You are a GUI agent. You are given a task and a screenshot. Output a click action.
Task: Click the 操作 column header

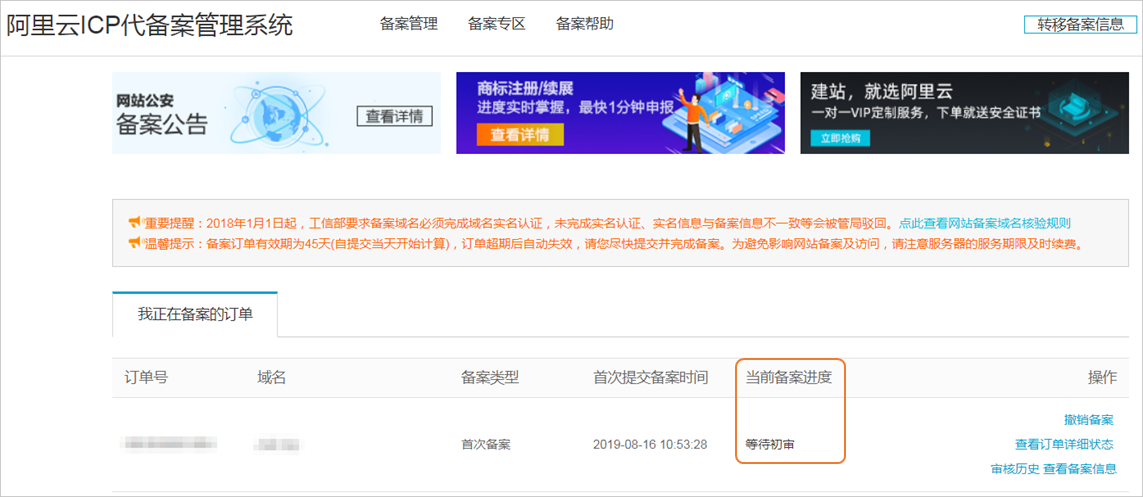click(x=1102, y=377)
